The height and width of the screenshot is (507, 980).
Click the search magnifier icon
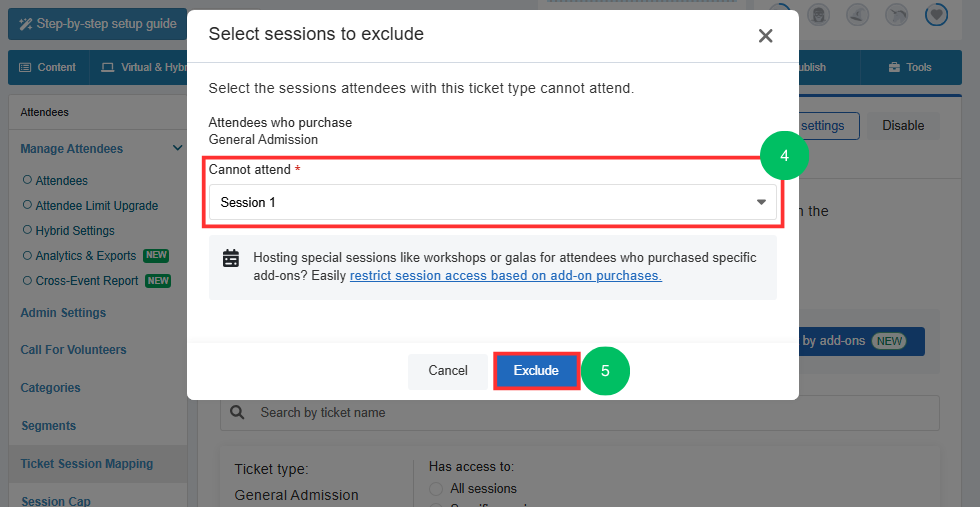(238, 413)
